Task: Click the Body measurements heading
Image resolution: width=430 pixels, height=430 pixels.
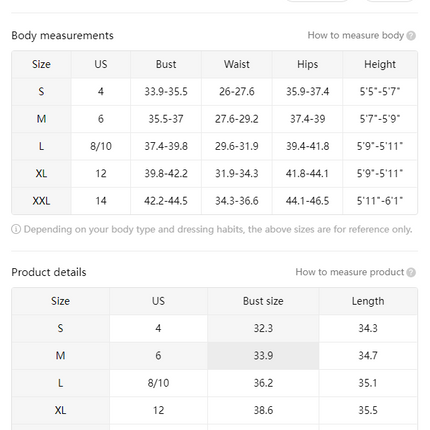Action: (x=62, y=36)
